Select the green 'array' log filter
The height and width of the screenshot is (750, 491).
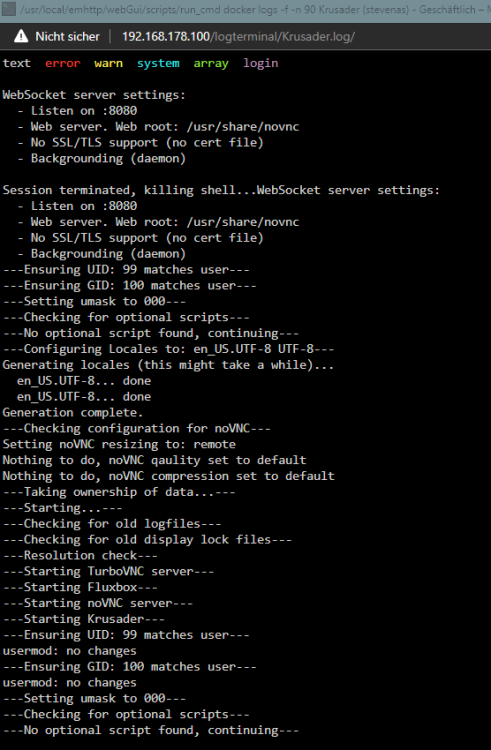tap(211, 64)
